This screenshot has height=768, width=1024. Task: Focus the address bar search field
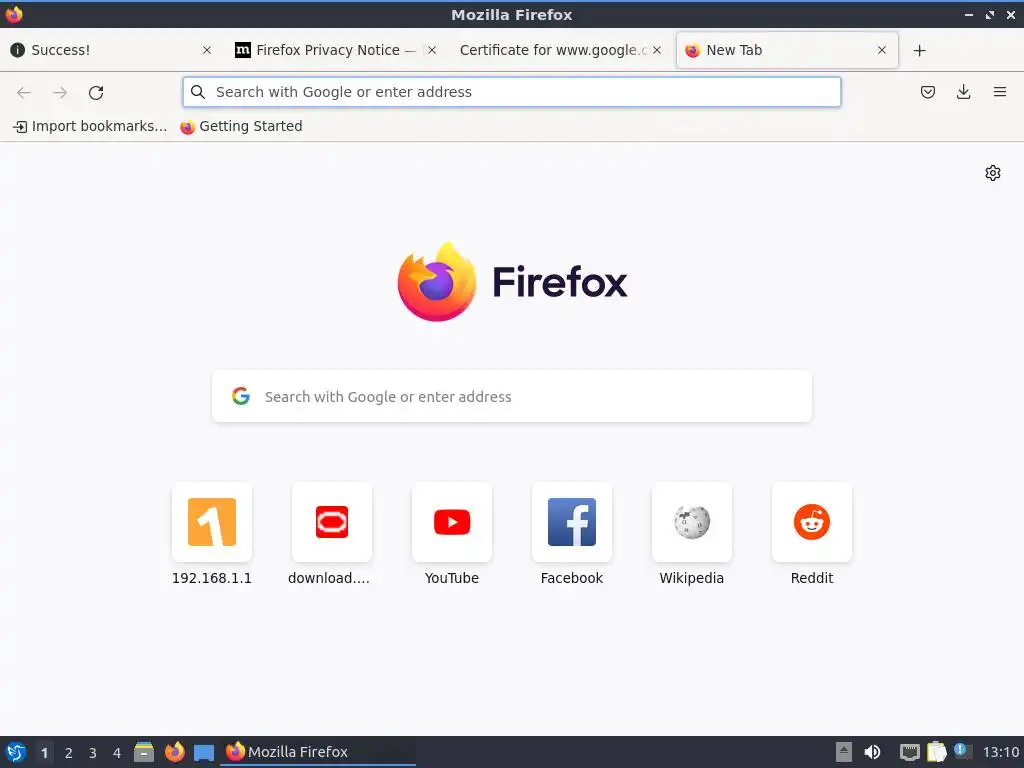pyautogui.click(x=511, y=92)
